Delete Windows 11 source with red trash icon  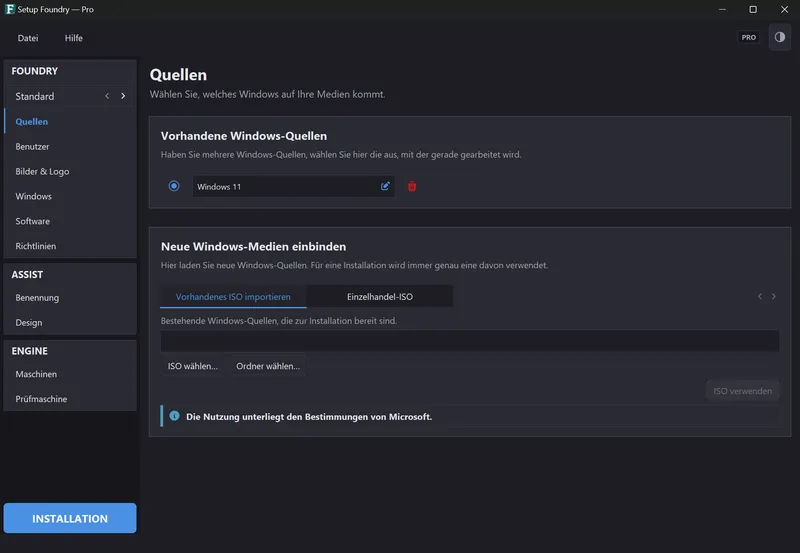click(x=412, y=187)
